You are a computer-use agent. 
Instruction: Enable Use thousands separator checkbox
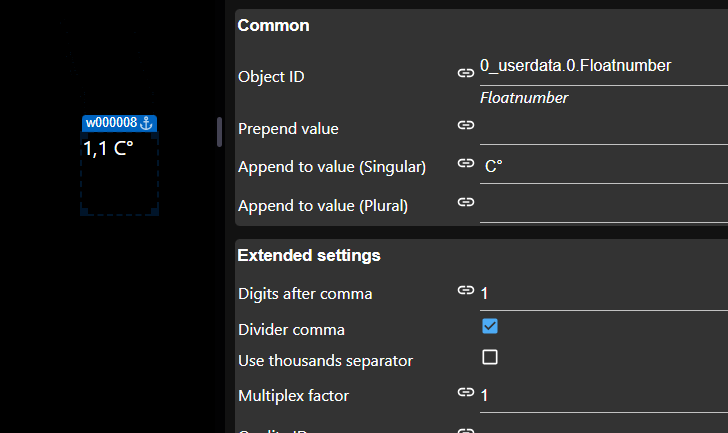490,357
